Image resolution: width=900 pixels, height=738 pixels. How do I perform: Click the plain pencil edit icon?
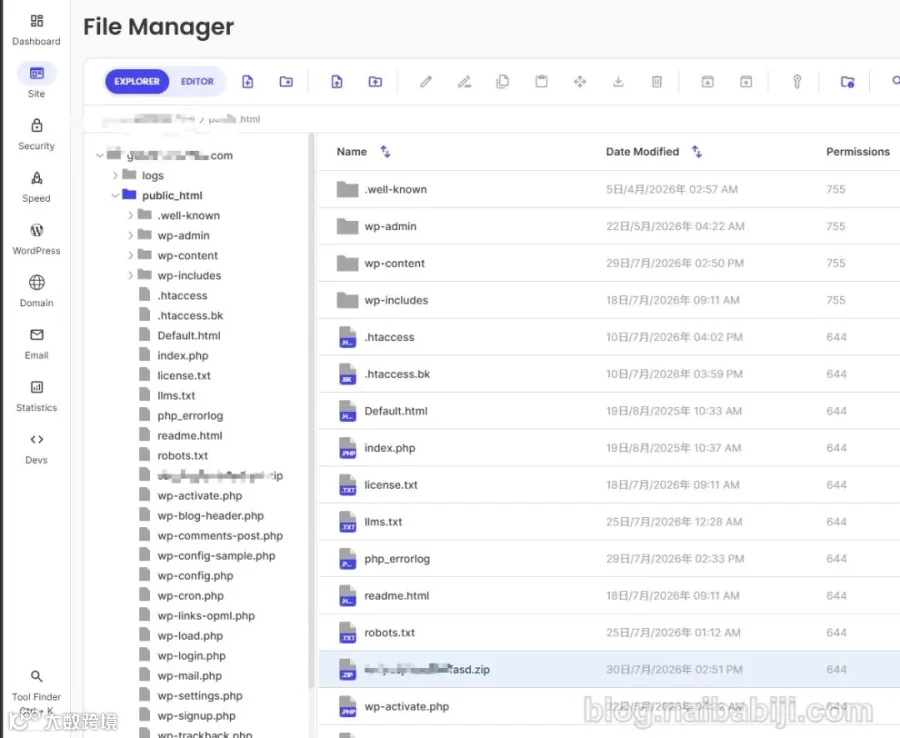425,81
